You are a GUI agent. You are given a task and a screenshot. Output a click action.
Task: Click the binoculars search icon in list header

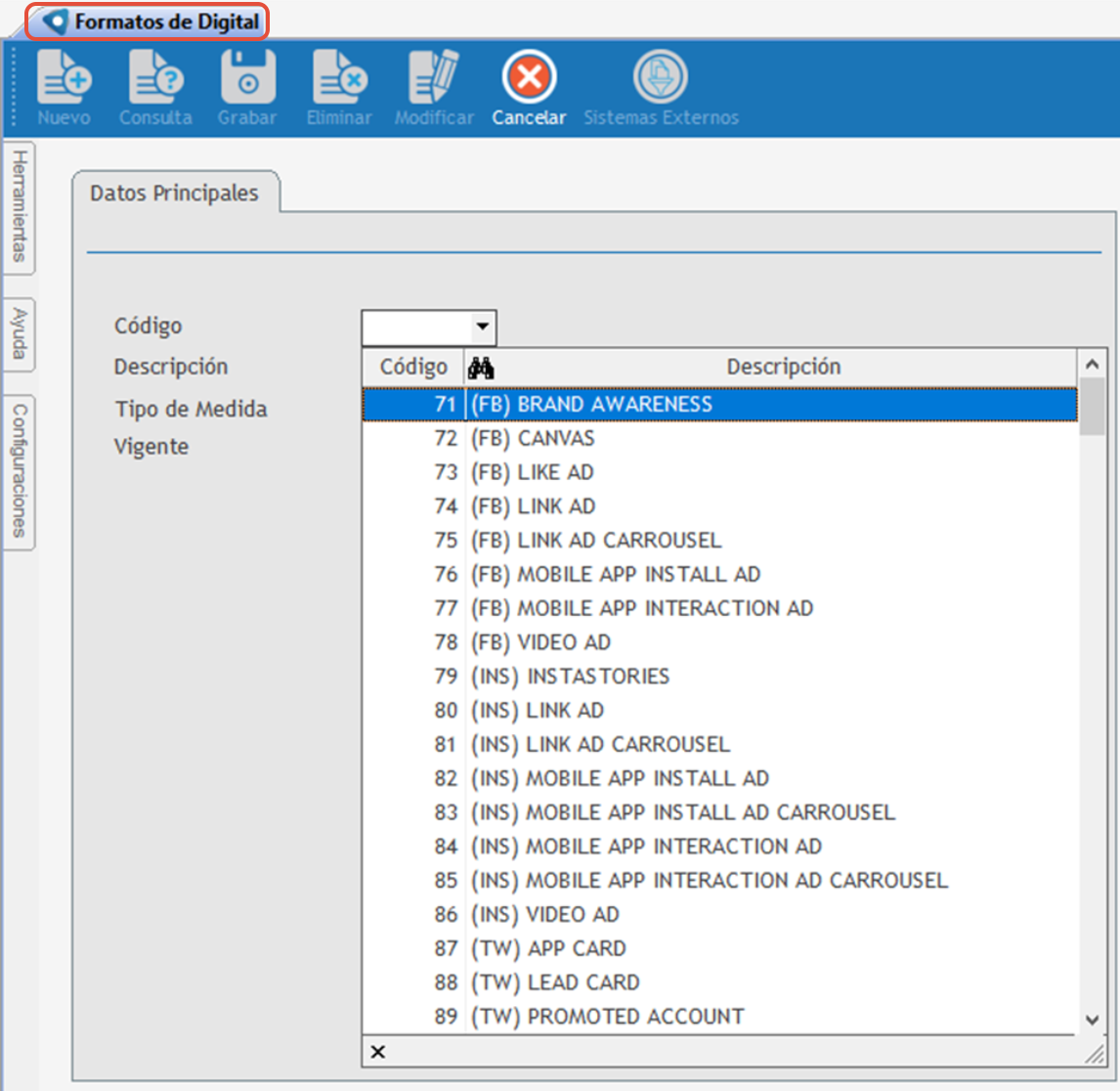click(x=481, y=368)
